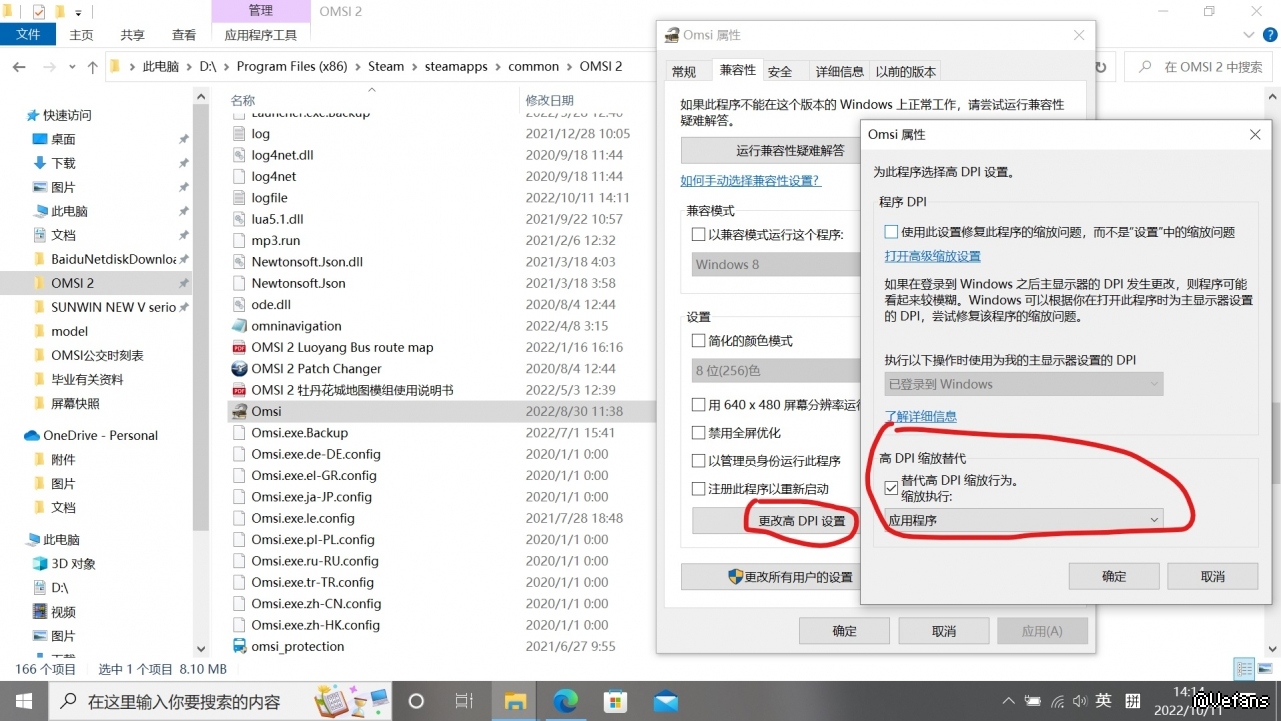Click the new folder icon in title bar
This screenshot has width=1281, height=721.
click(x=59, y=12)
